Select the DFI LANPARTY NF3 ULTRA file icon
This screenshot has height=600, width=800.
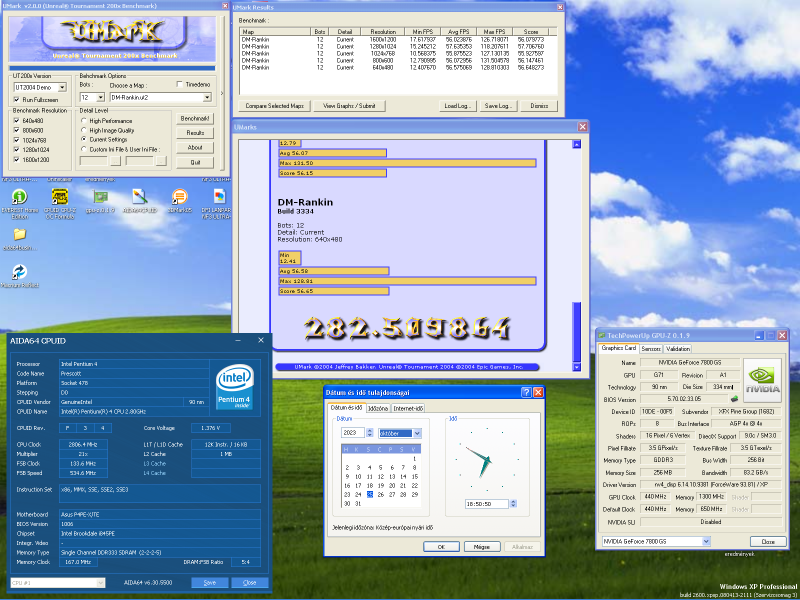(219, 197)
